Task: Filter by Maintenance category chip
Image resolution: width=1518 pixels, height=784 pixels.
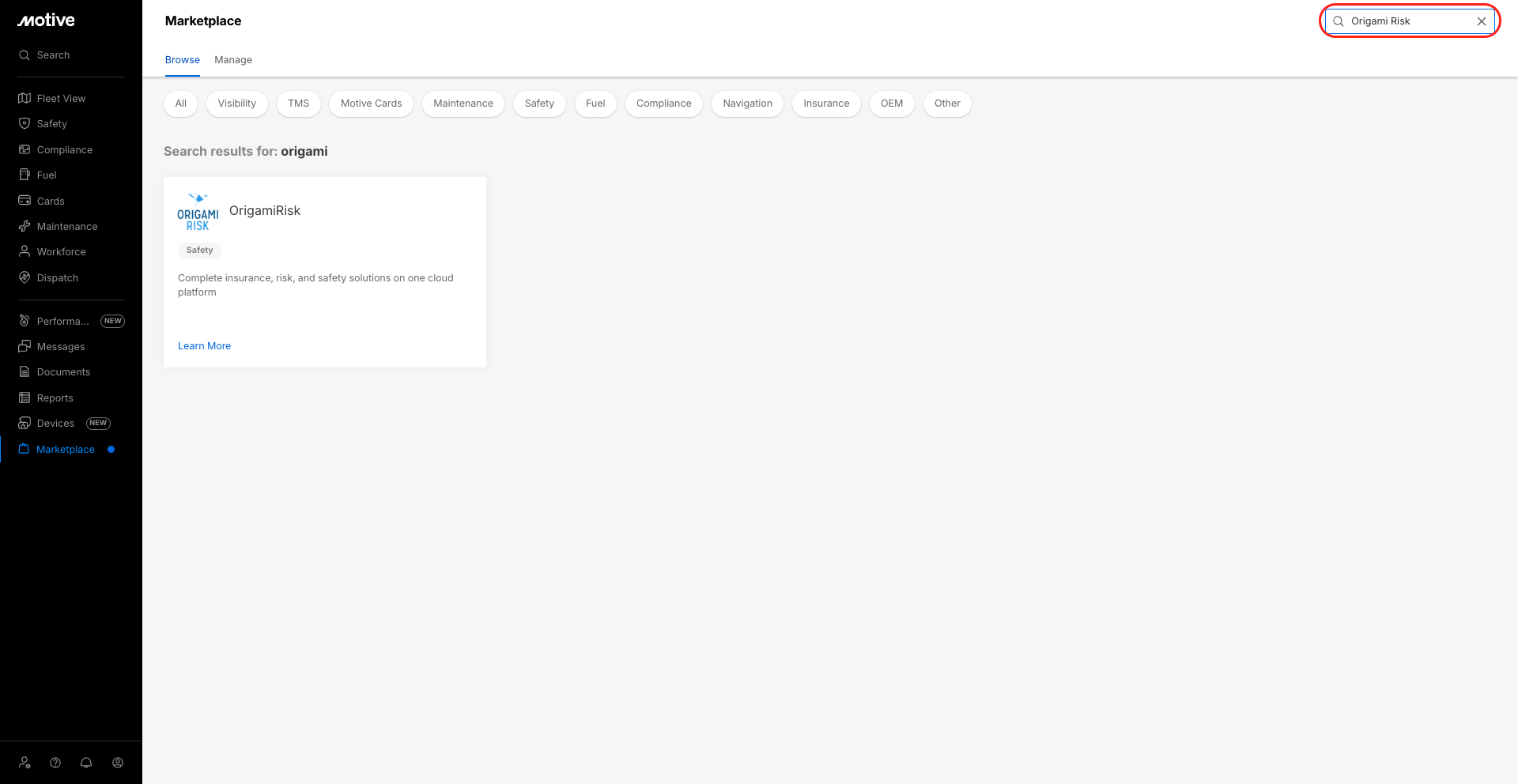Action: point(463,104)
